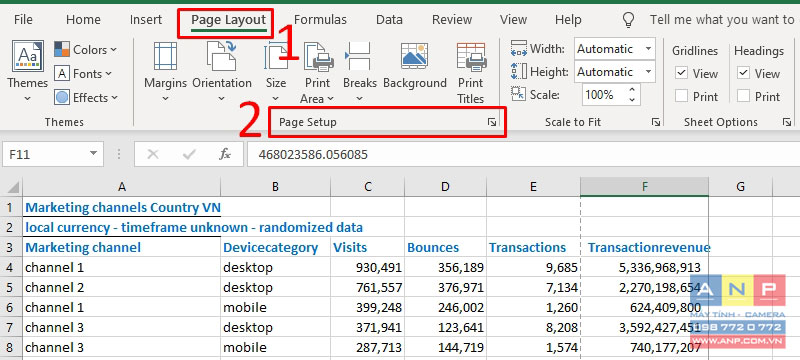Image resolution: width=800 pixels, height=360 pixels.
Task: Click Transactions cell 8,208
Action: pos(533,327)
